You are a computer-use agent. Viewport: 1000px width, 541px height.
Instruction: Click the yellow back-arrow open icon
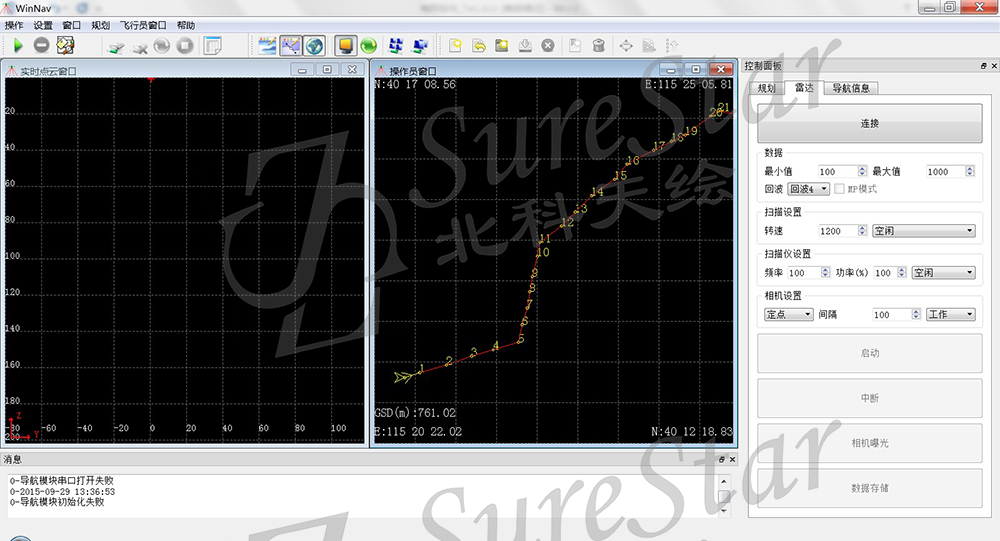(x=479, y=46)
